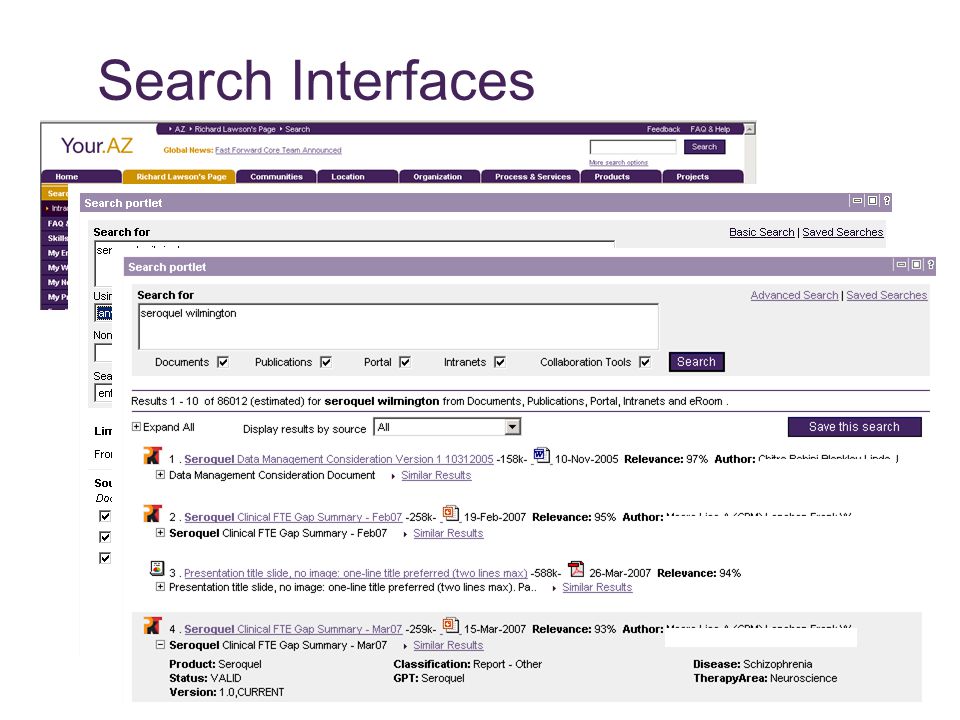Open Seroquel Clinical FTE Gap Summary - Mar07 link

(293, 629)
